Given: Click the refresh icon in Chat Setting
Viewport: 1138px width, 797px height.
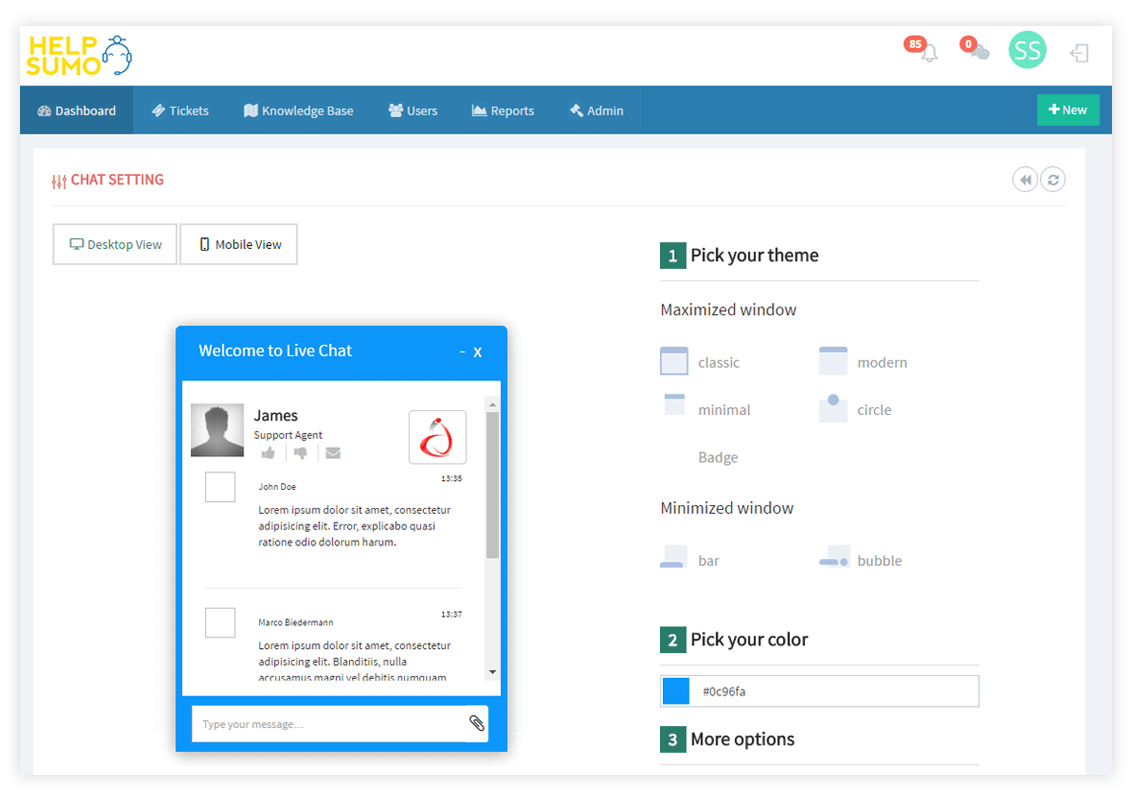Looking at the screenshot, I should point(1052,180).
